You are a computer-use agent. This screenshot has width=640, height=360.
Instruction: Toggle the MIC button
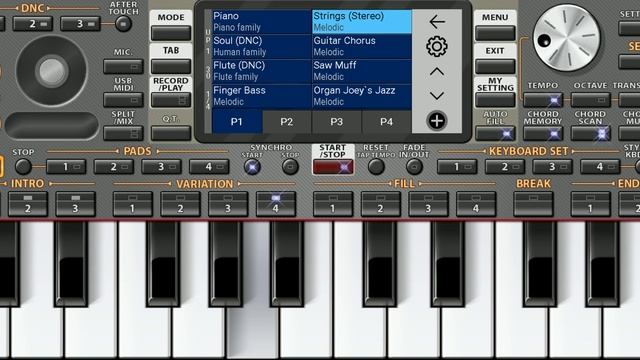pos(123,66)
